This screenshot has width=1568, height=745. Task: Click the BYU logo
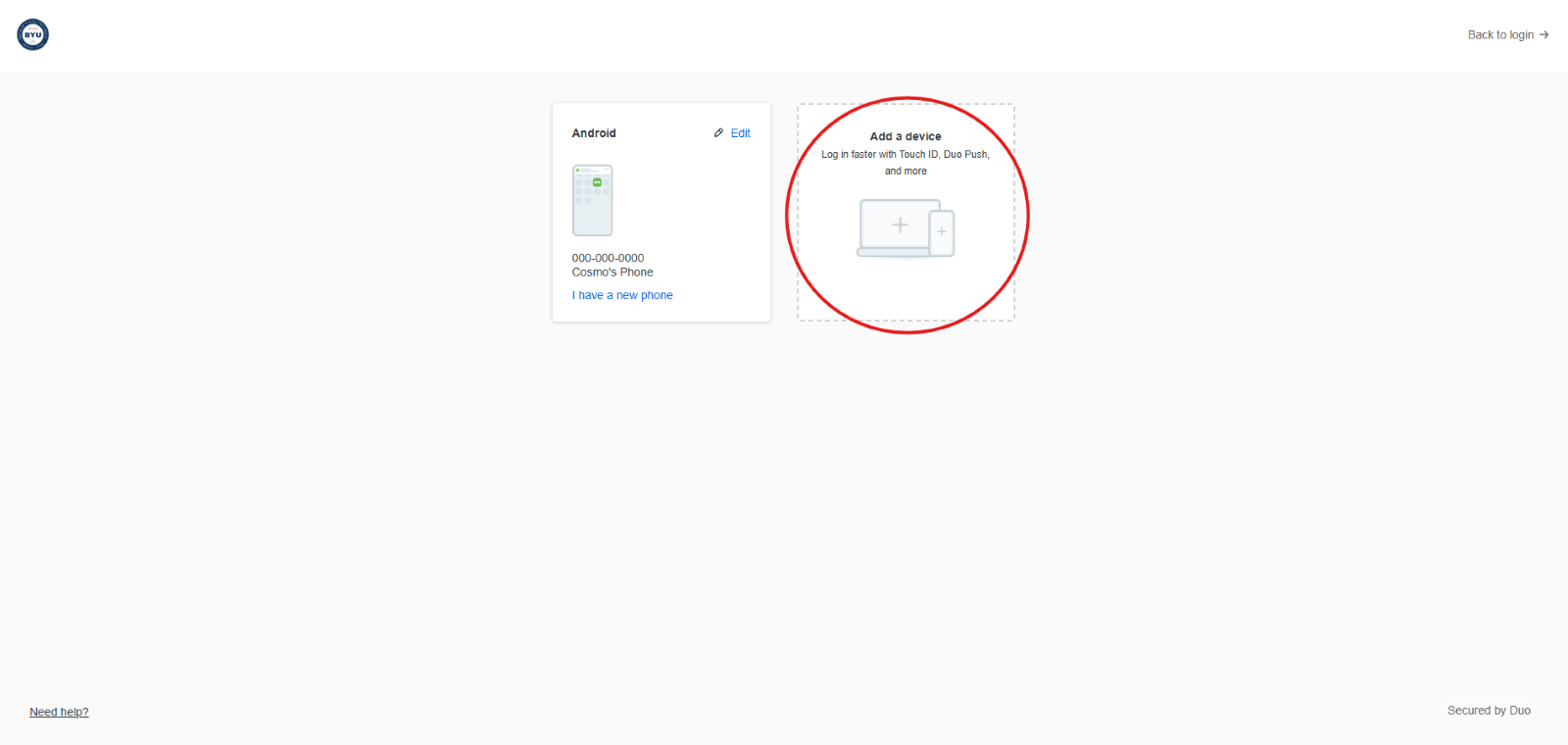click(32, 34)
